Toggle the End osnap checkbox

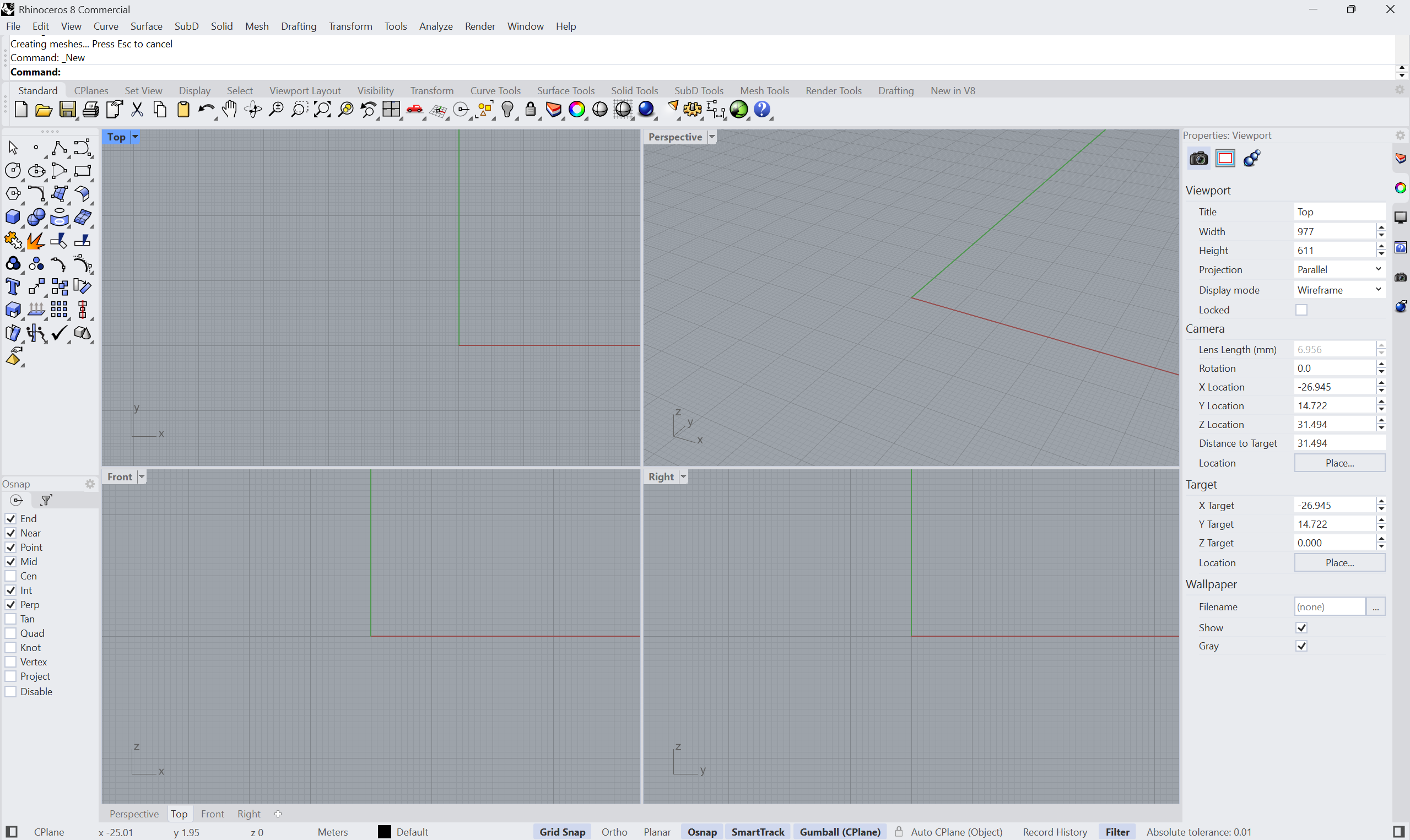tap(11, 518)
